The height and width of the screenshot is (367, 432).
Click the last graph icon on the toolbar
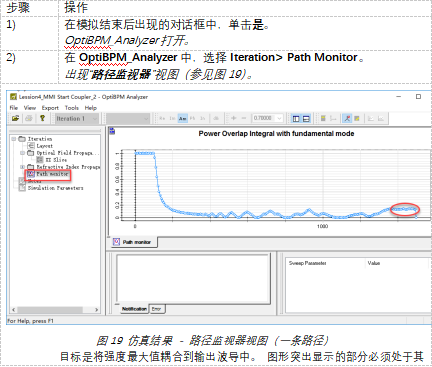pyautogui.click(x=381, y=118)
